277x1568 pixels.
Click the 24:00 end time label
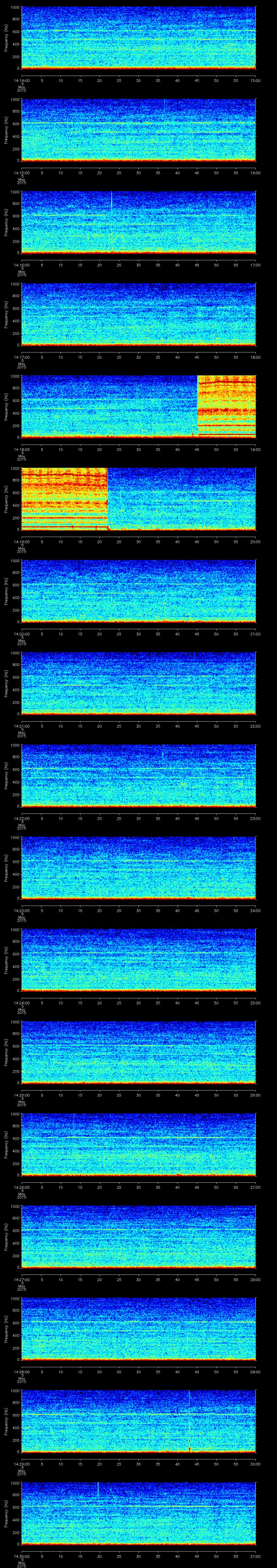pyautogui.click(x=256, y=910)
